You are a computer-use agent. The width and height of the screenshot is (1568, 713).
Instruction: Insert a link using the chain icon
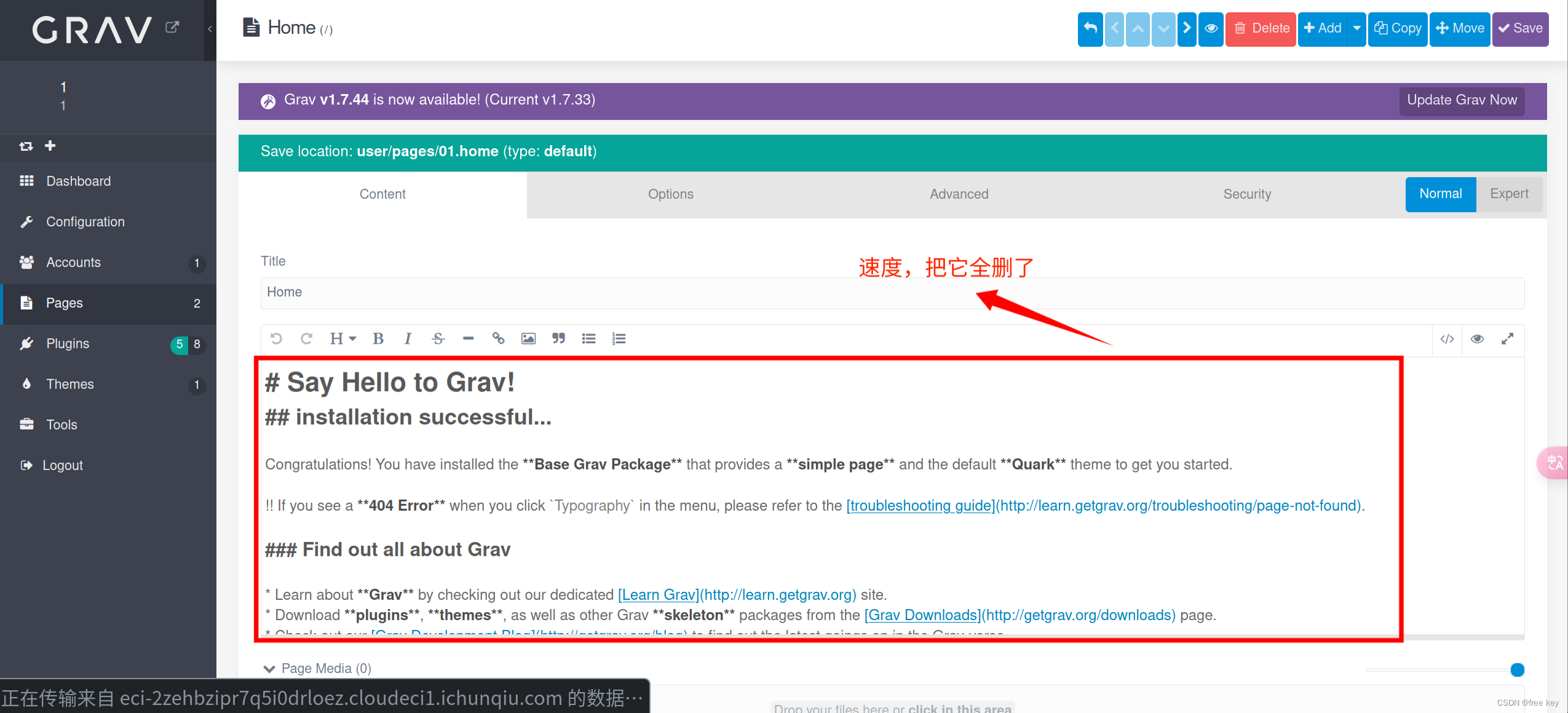point(499,338)
